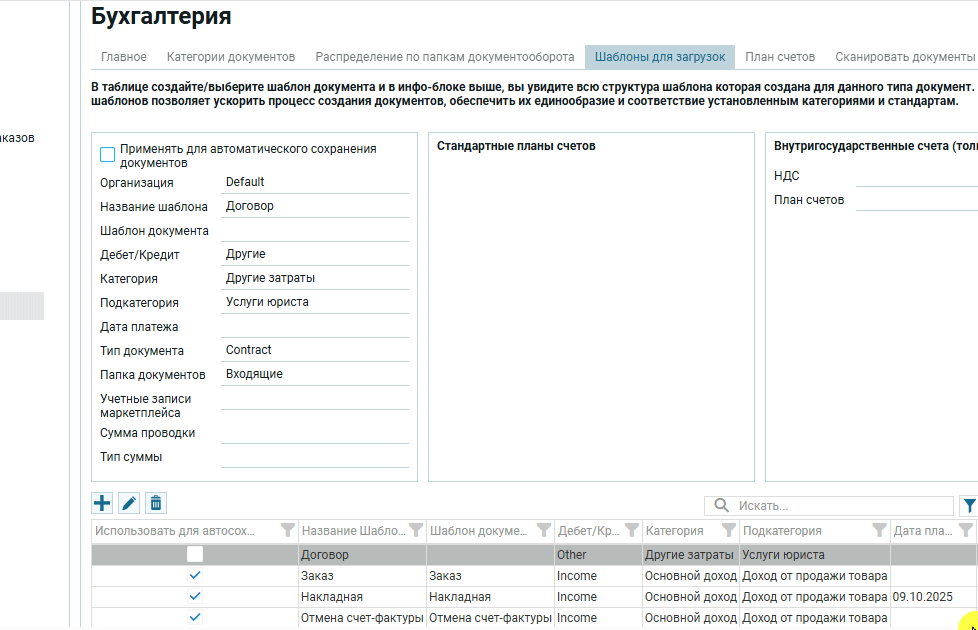Screen dimensions: 978x630
Task: Toggle autosave checkbox in the 'Договор' row
Action: [x=195, y=554]
